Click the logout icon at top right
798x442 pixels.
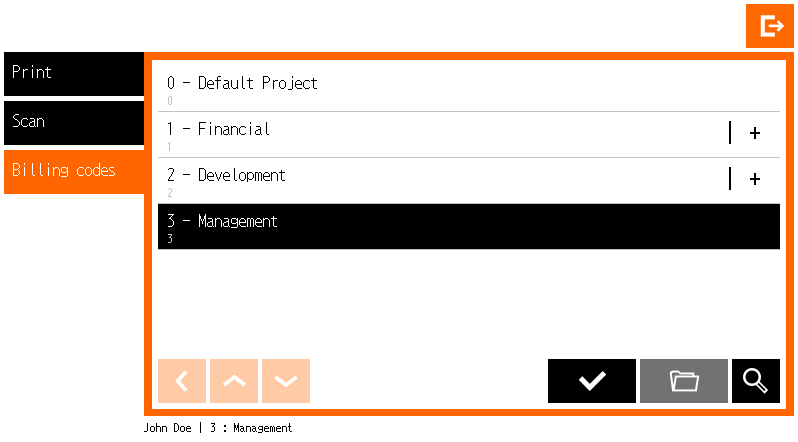(770, 26)
